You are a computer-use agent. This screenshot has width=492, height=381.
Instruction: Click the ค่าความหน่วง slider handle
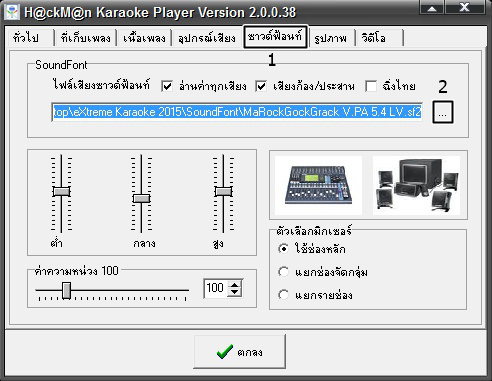click(67, 291)
